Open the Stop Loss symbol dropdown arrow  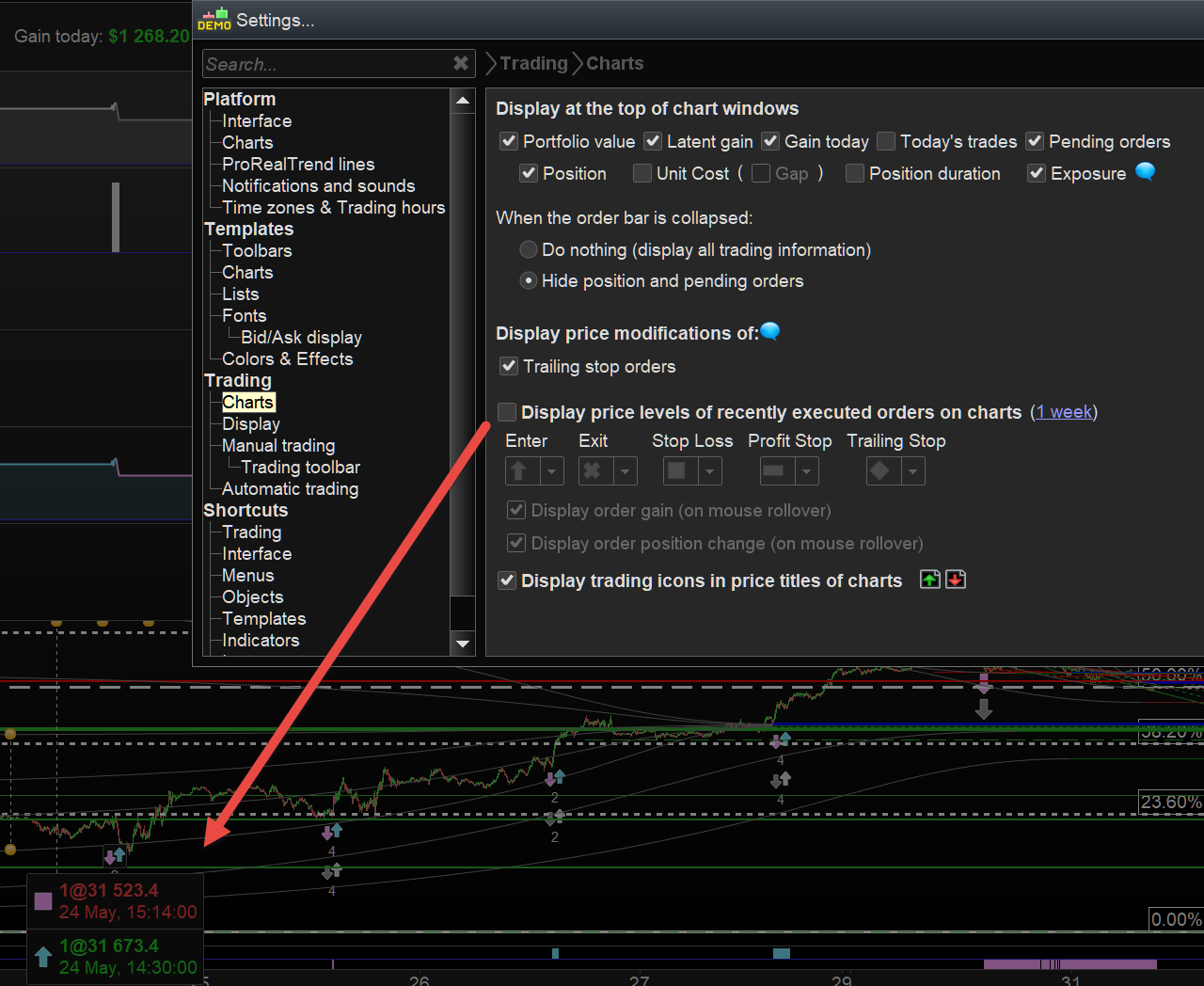[710, 470]
